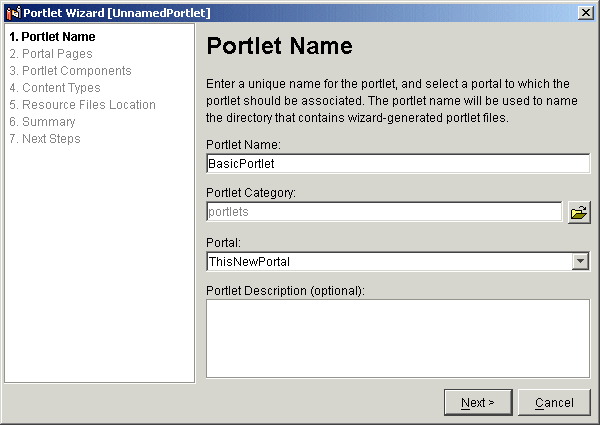Cancel the Portlet Wizard
The image size is (600, 425).
point(554,402)
